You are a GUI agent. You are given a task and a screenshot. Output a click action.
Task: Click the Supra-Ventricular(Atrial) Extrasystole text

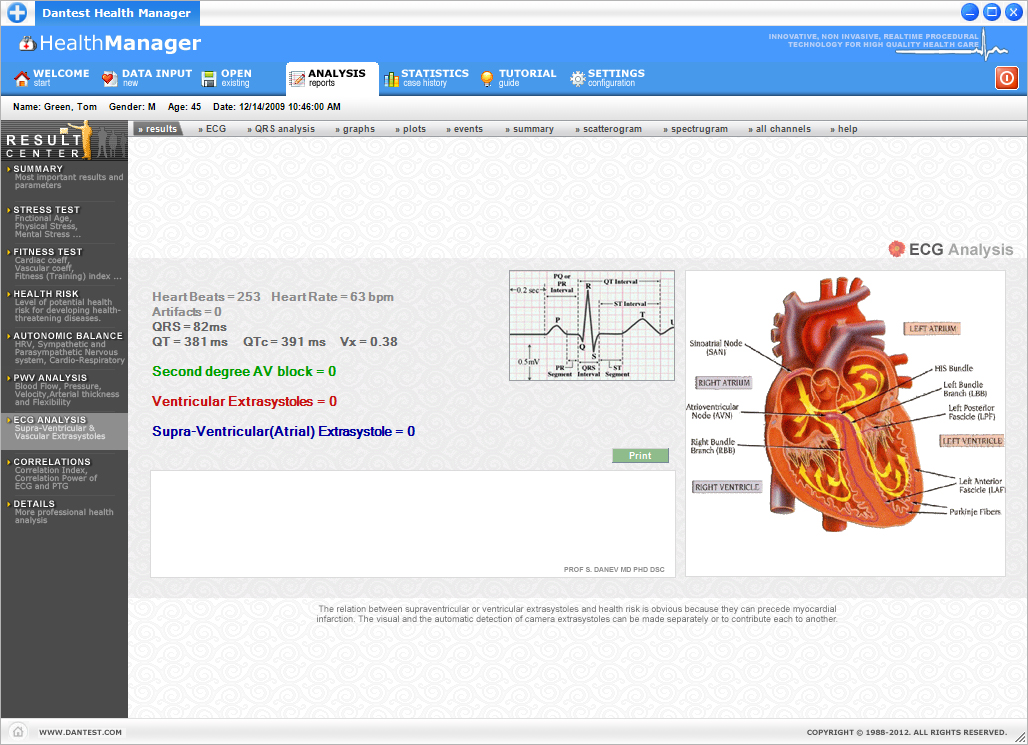(283, 432)
